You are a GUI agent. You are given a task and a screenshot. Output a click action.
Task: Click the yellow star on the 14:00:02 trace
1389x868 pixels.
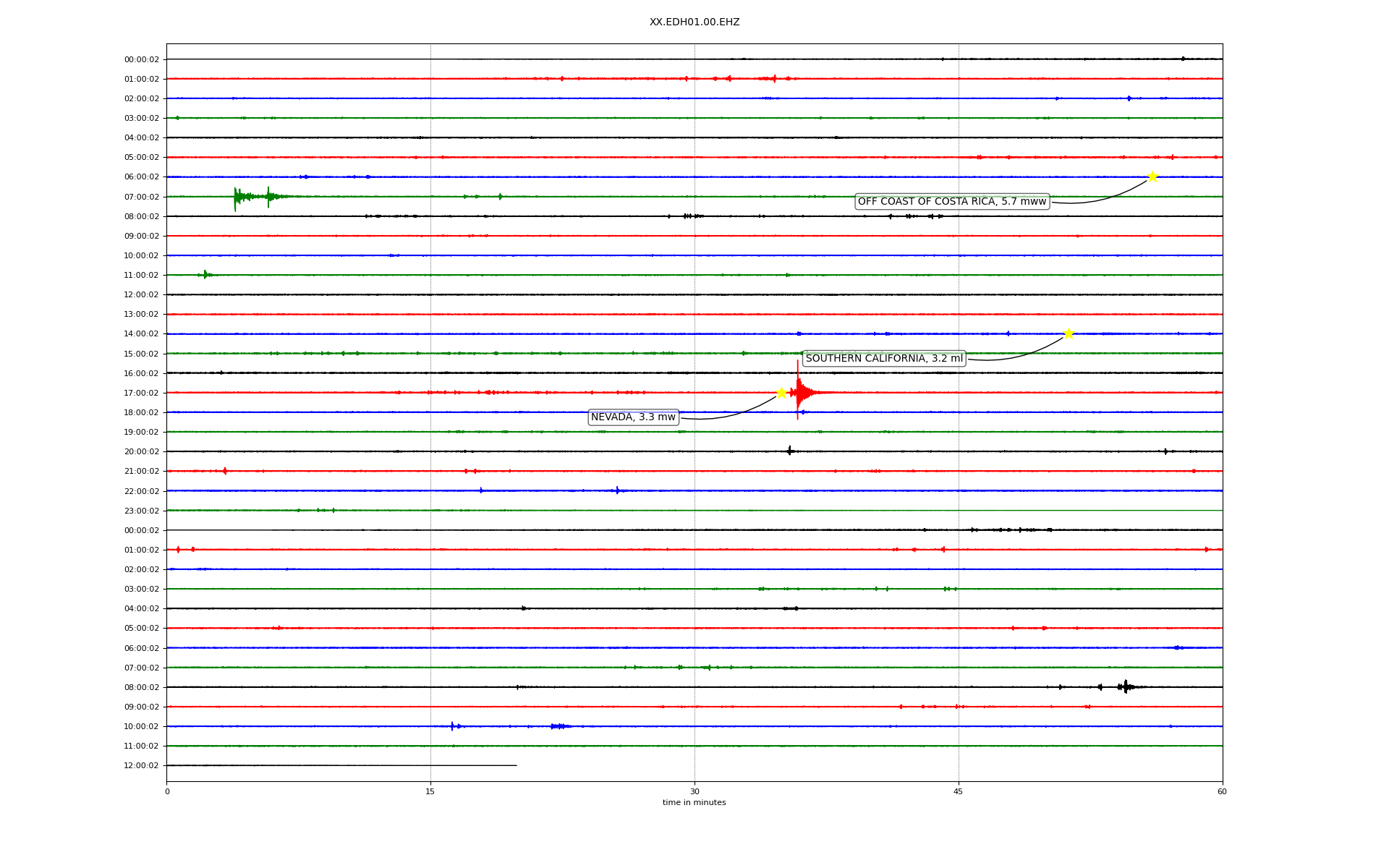point(1069,333)
